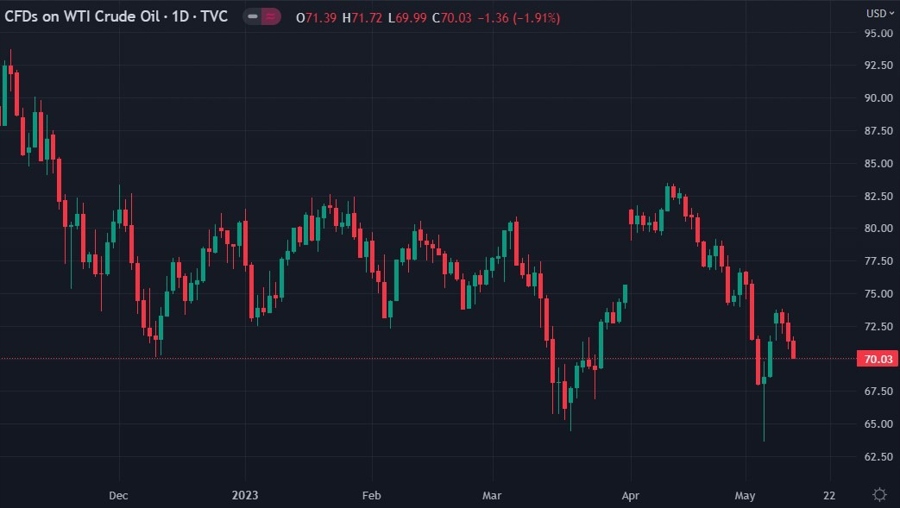Viewport: 900px width, 508px height.
Task: Click the 80.00 price axis label
Action: tap(878, 228)
